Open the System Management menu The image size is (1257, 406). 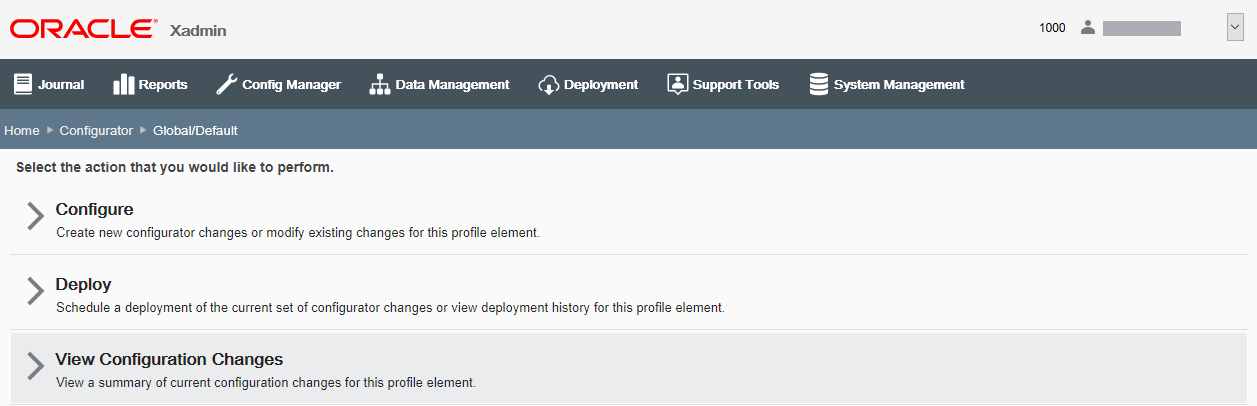[x=899, y=85]
